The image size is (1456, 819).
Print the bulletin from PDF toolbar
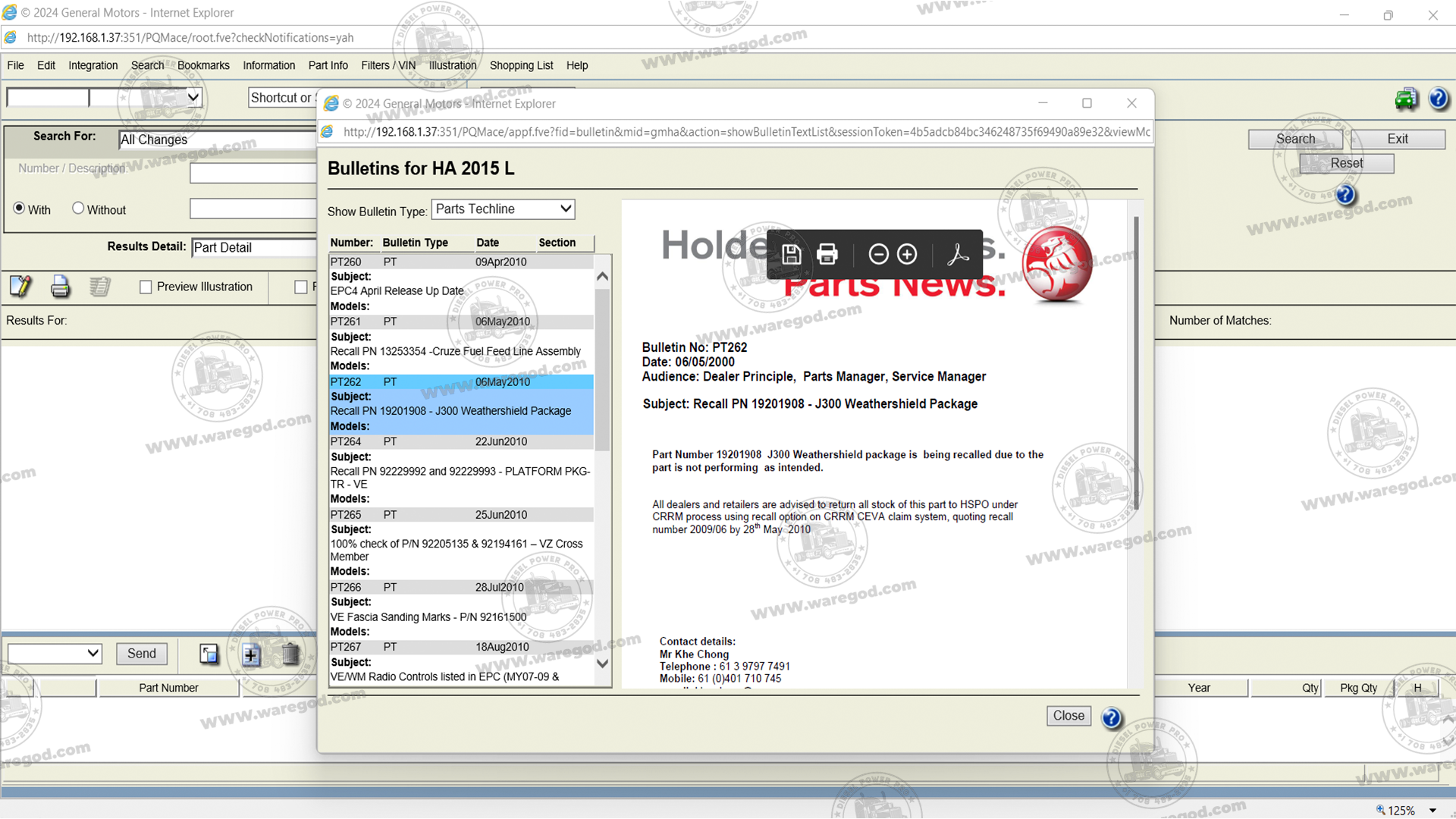pos(827,255)
